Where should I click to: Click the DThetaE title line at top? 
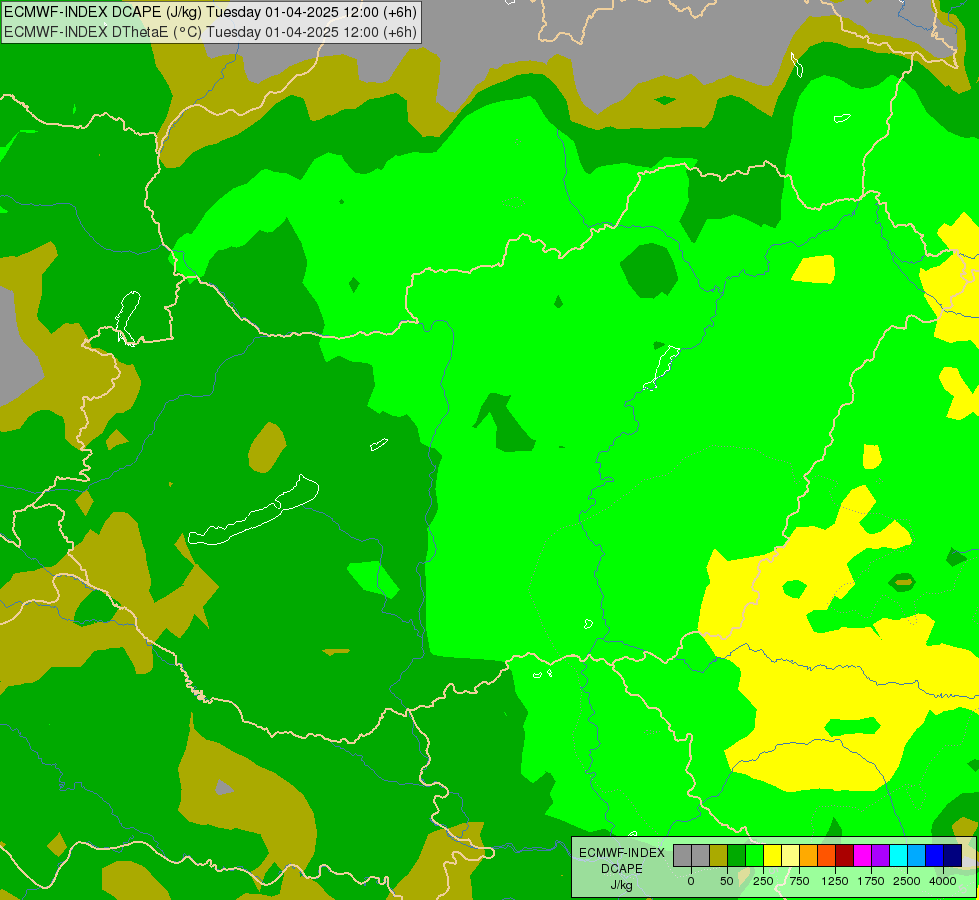click(210, 32)
